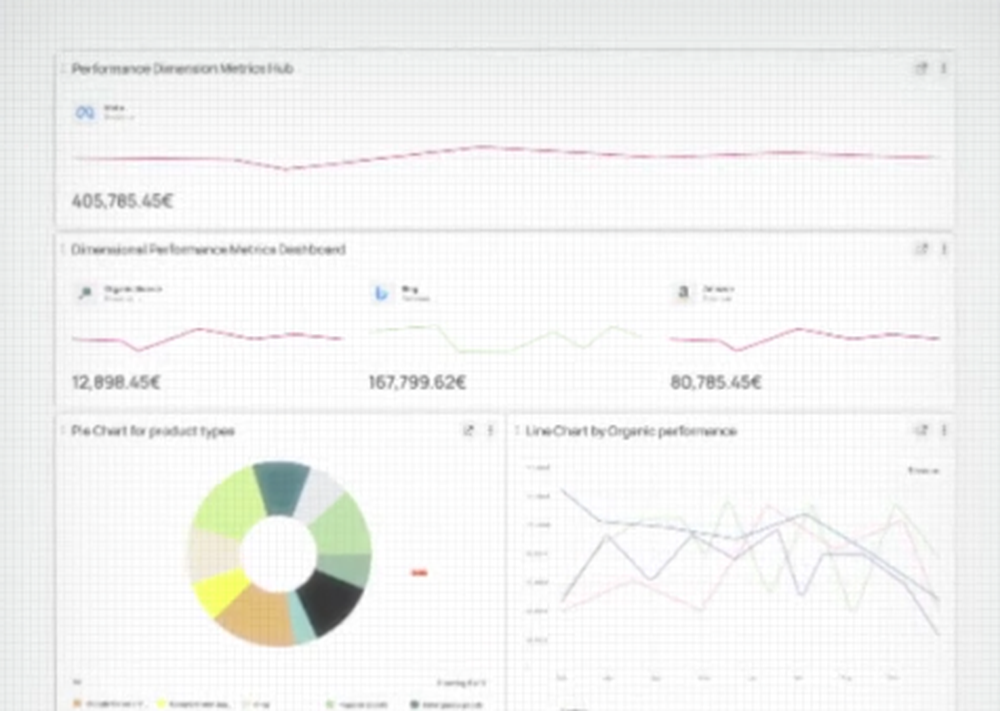1000x711 pixels.
Task: Click the drag handle beside the Pie Chart title
Action: (62, 431)
